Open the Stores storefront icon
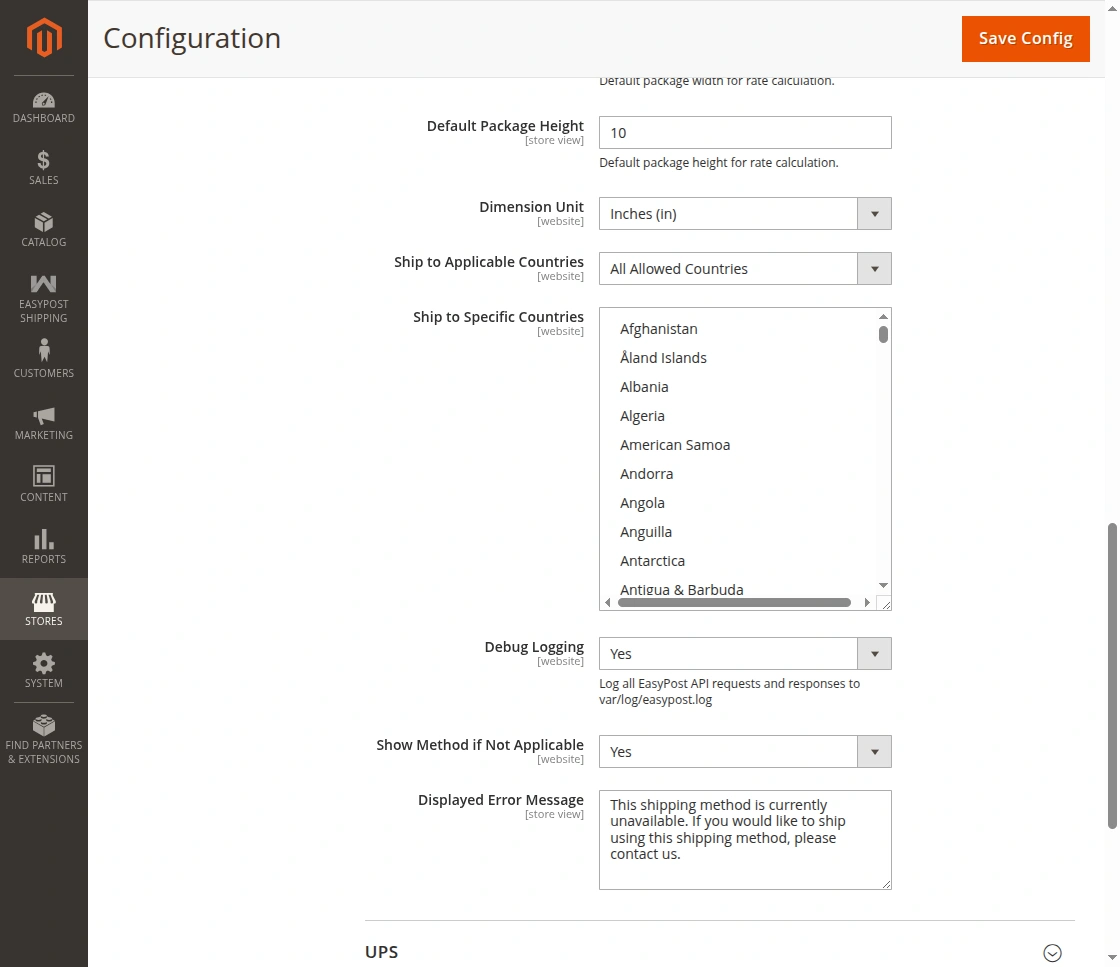Viewport: 1120px width, 967px height. coord(44,601)
